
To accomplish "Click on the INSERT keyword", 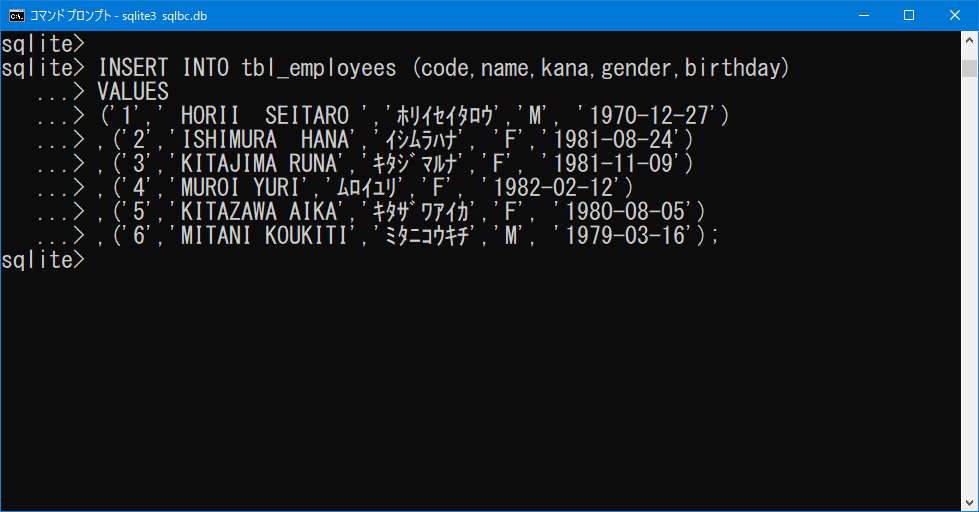I will coord(133,67).
